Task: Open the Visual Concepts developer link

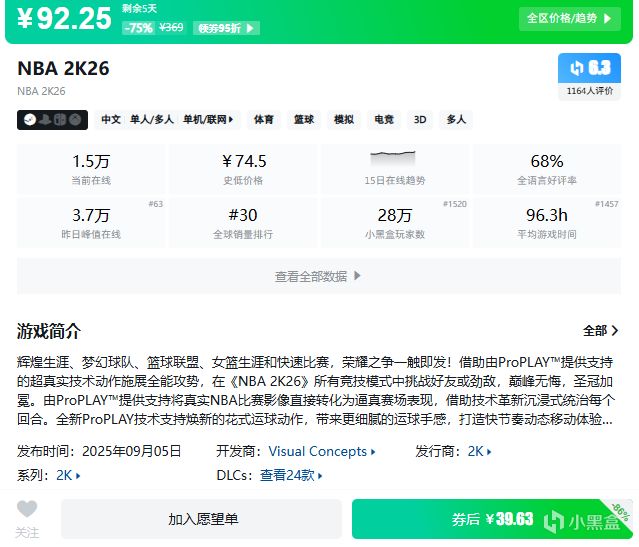Action: coord(322,452)
